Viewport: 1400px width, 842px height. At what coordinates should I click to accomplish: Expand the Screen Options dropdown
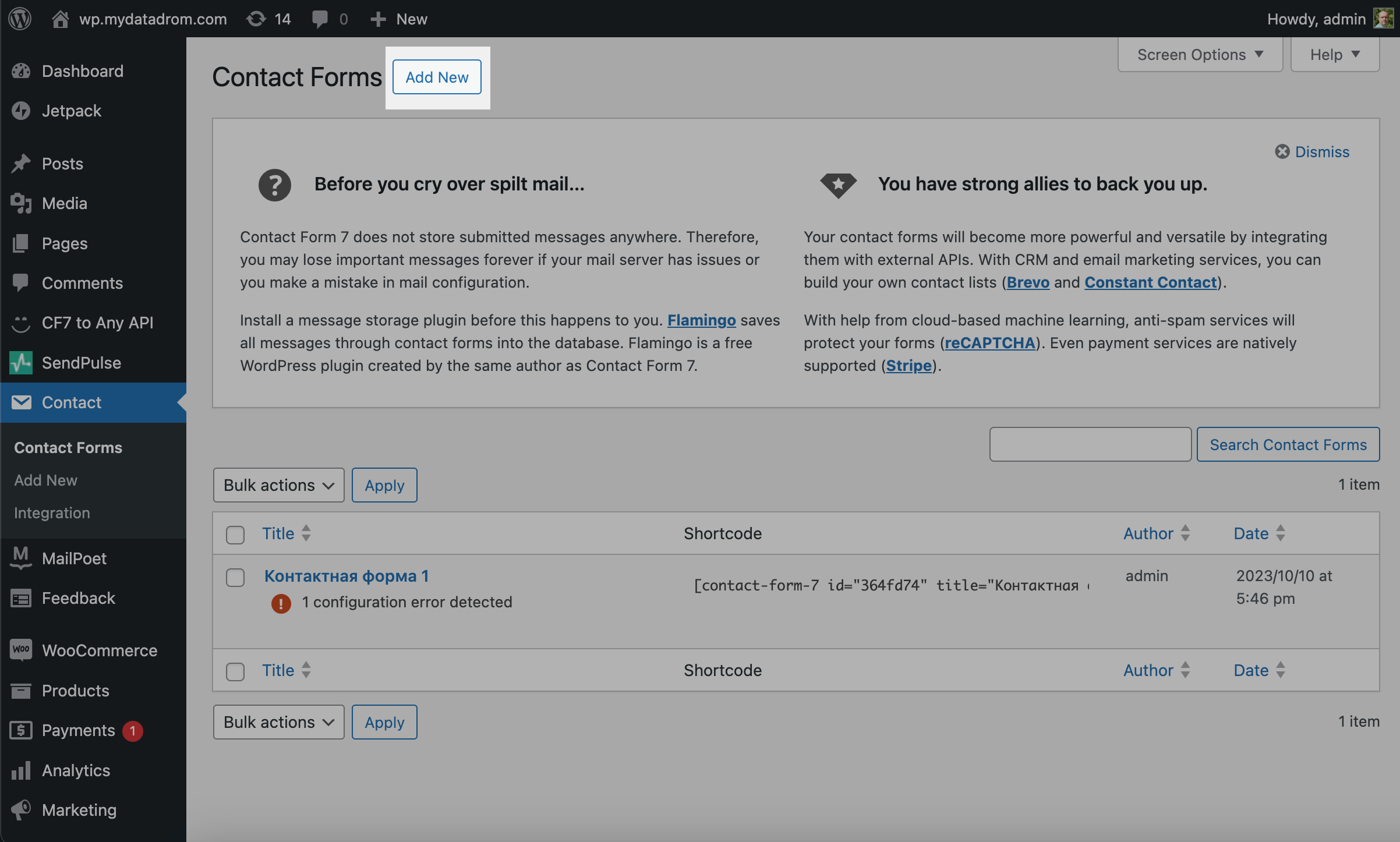pos(1200,55)
